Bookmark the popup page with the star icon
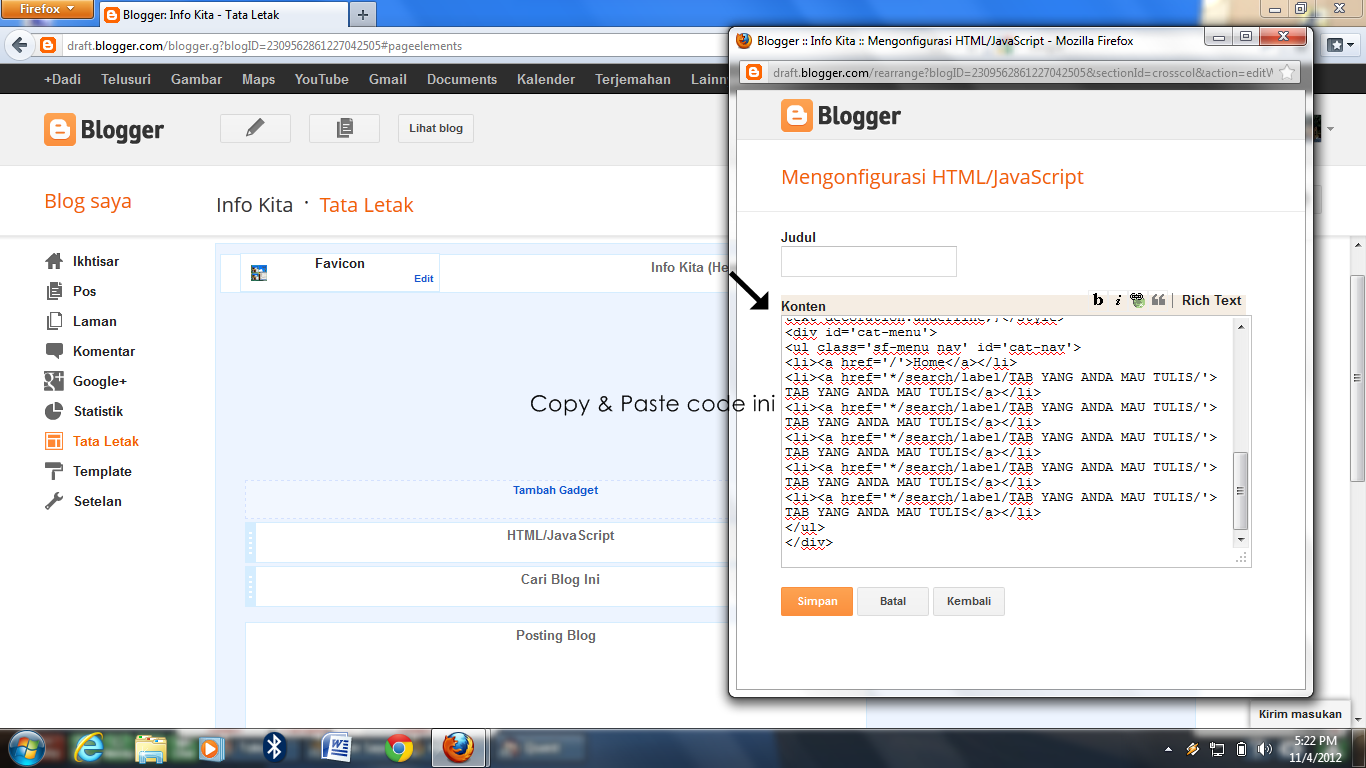The height and width of the screenshot is (768, 1366). pos(1288,72)
